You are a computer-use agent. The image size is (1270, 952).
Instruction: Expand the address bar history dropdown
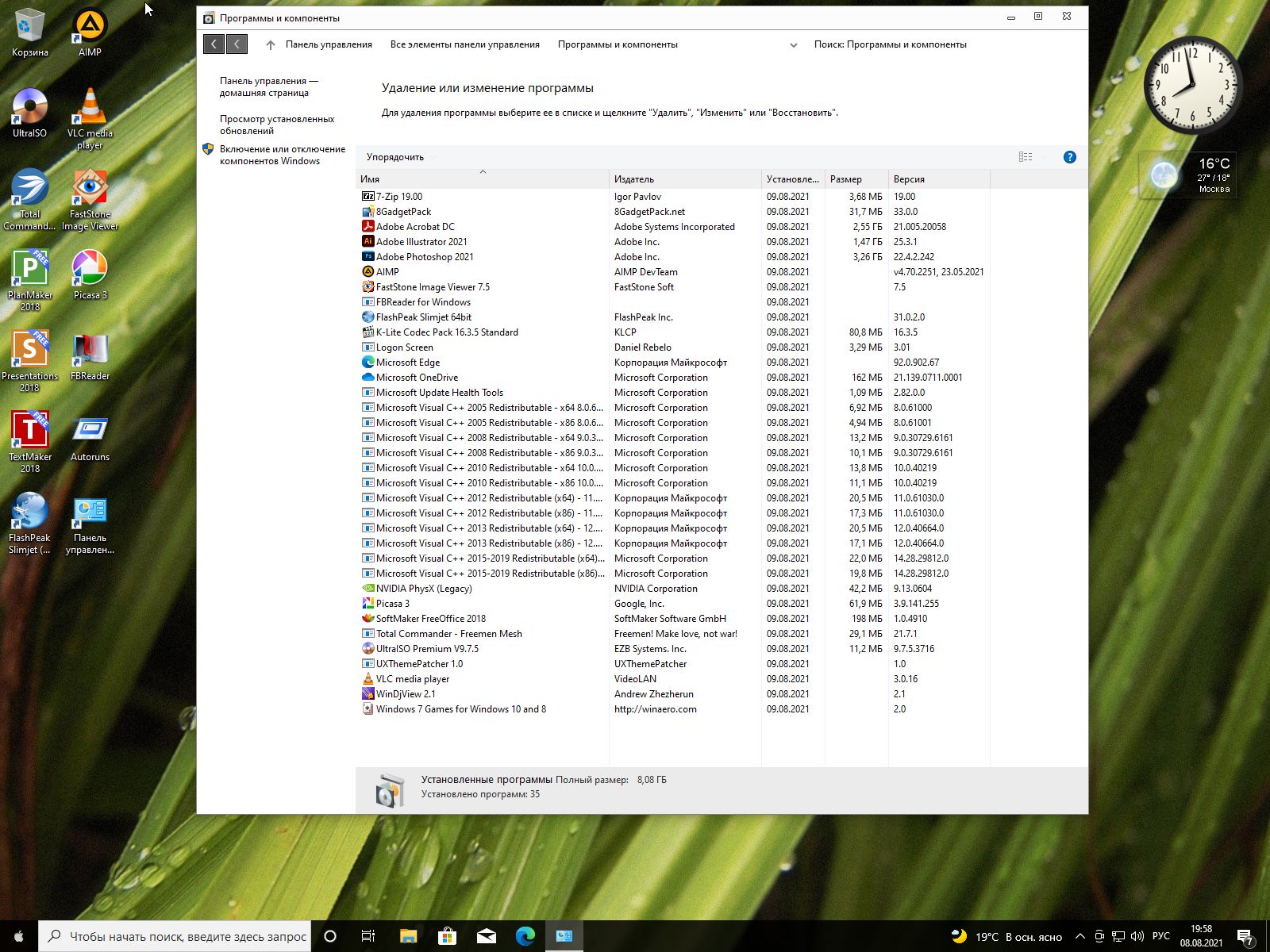[793, 45]
